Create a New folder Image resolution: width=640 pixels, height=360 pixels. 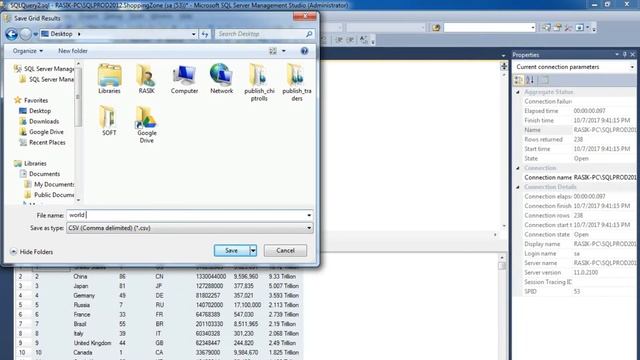point(73,51)
